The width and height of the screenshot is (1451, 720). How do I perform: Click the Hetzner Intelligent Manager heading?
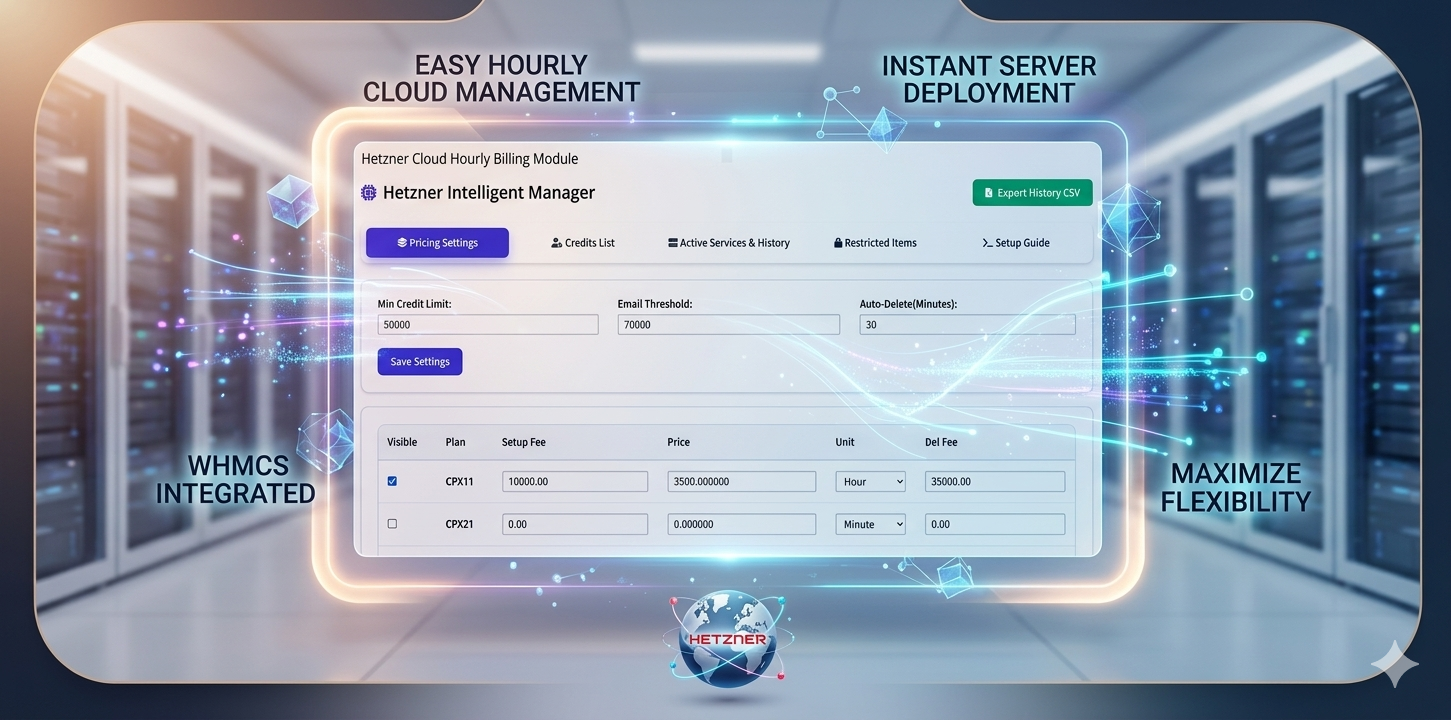click(489, 193)
